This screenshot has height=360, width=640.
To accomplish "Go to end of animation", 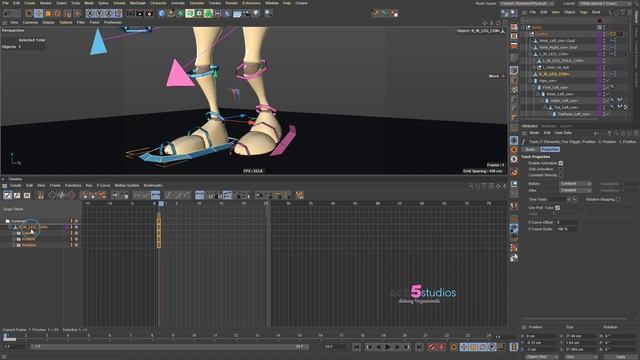I will (419, 347).
